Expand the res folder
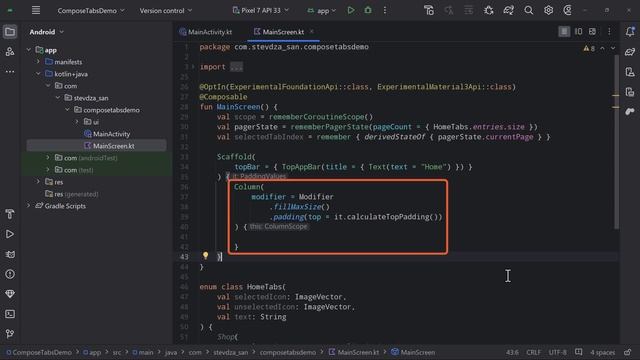This screenshot has width=640, height=360. click(x=38, y=182)
